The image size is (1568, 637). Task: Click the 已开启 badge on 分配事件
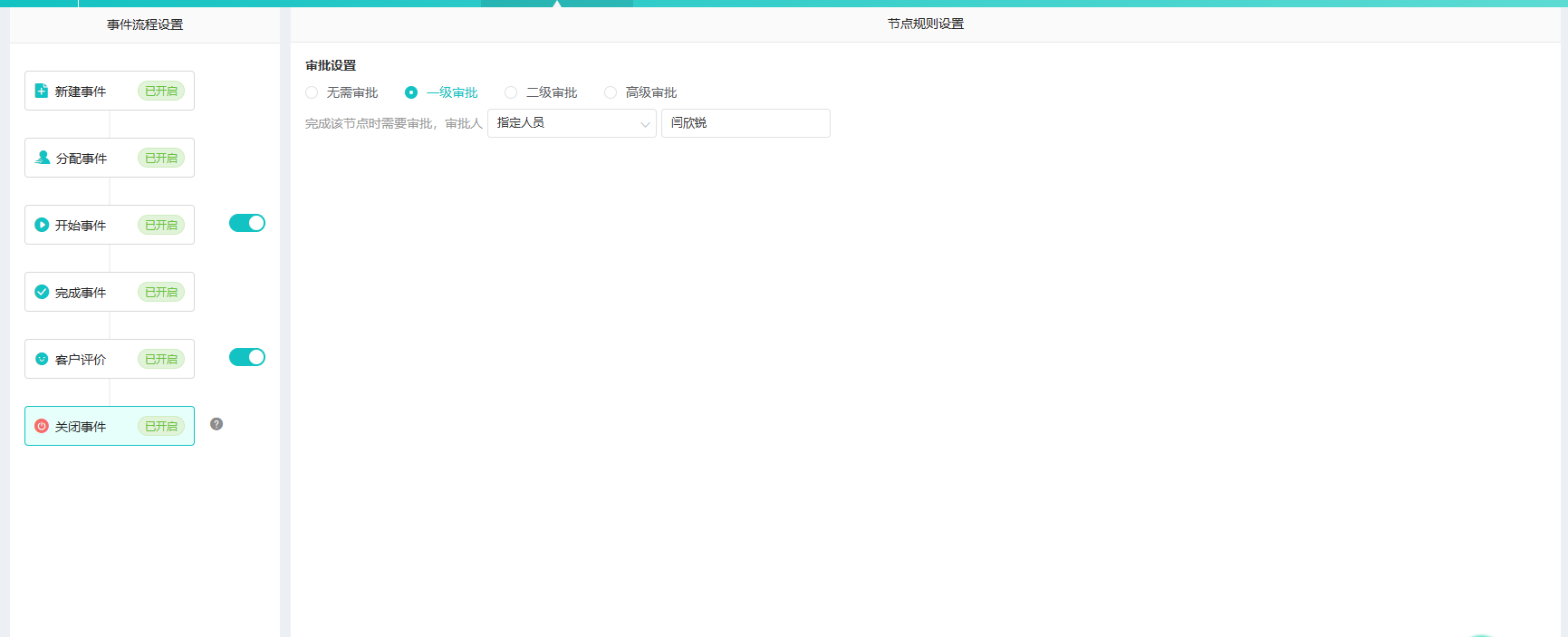coord(161,158)
